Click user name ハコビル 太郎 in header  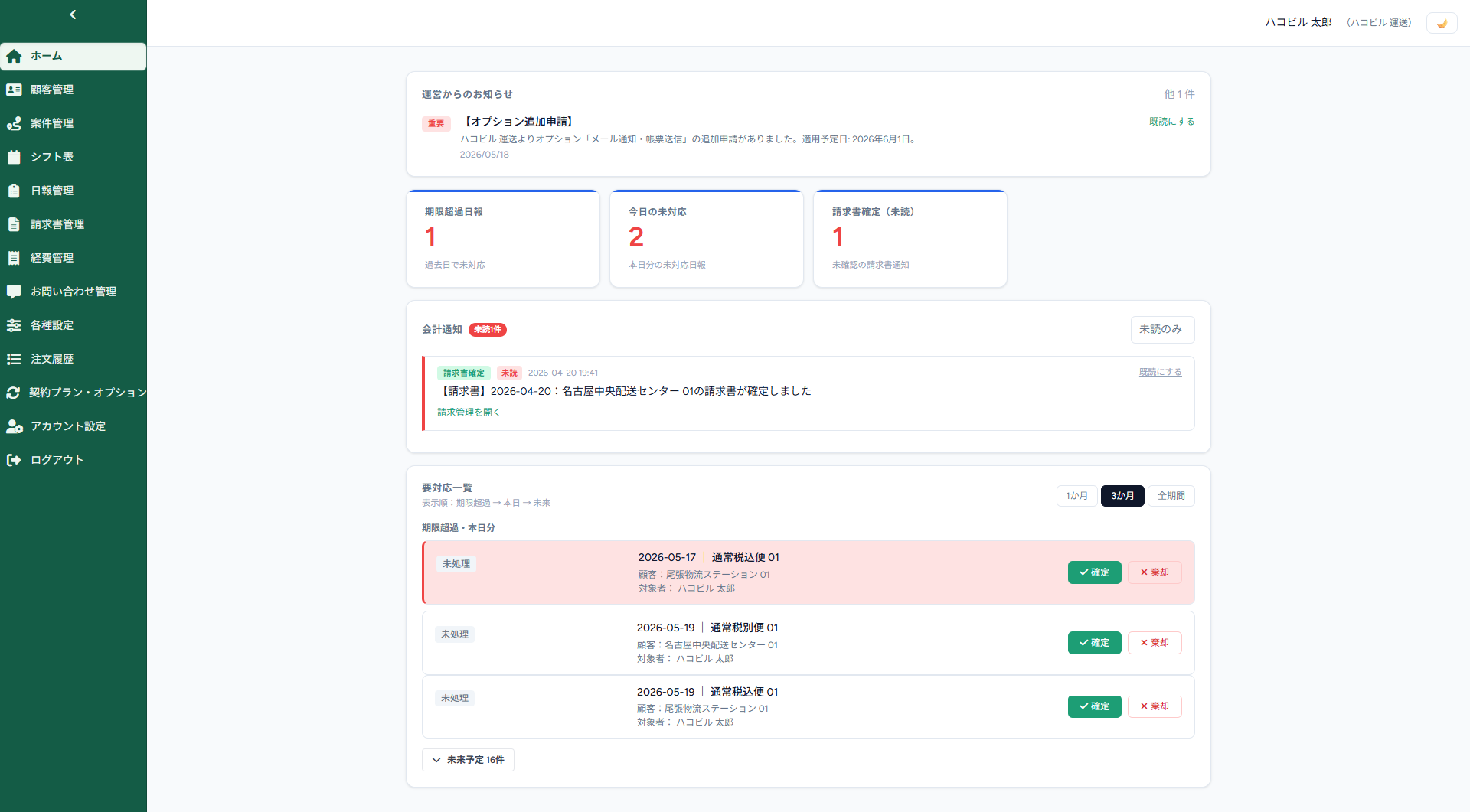click(x=1298, y=22)
